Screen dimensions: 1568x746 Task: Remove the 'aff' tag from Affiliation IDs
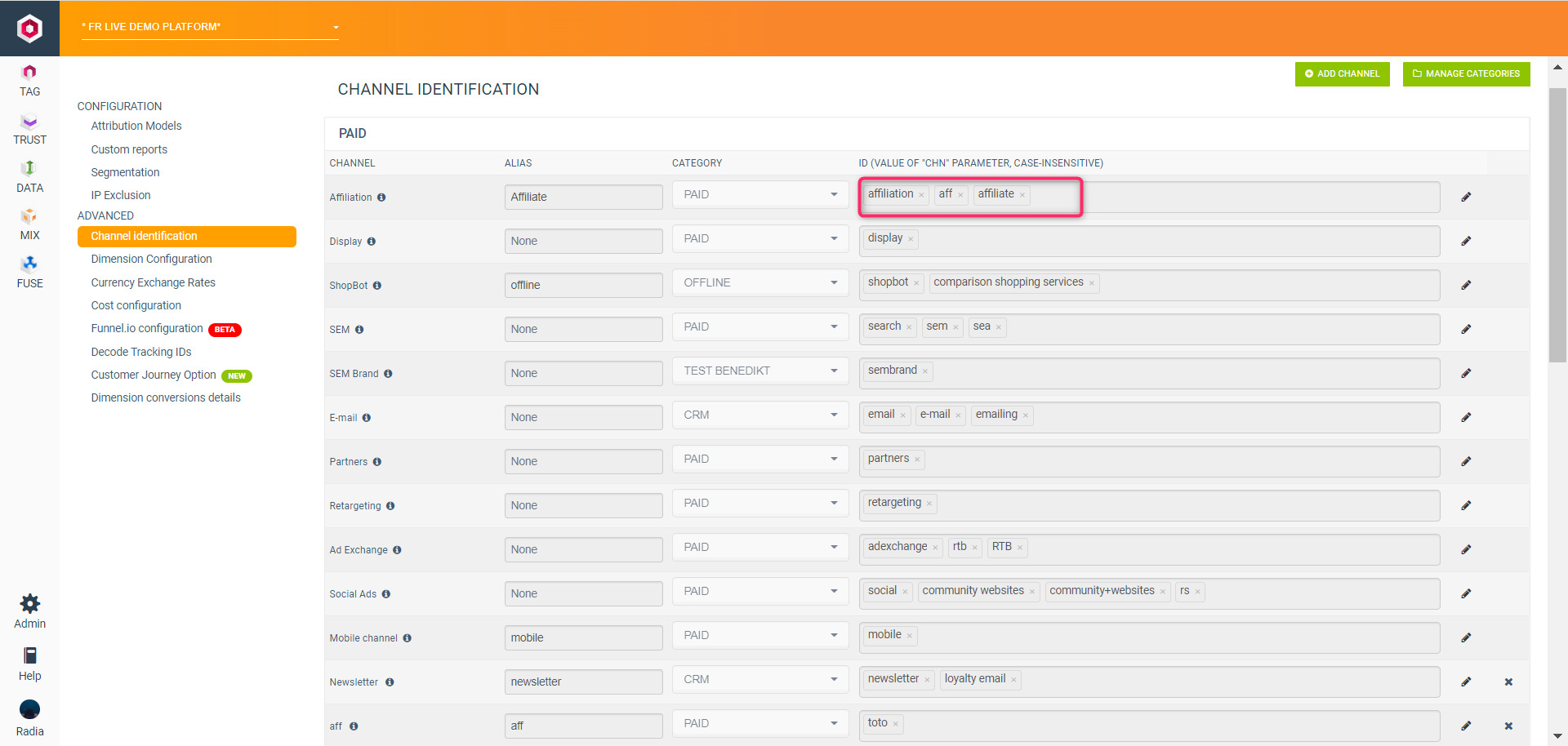pos(960,195)
